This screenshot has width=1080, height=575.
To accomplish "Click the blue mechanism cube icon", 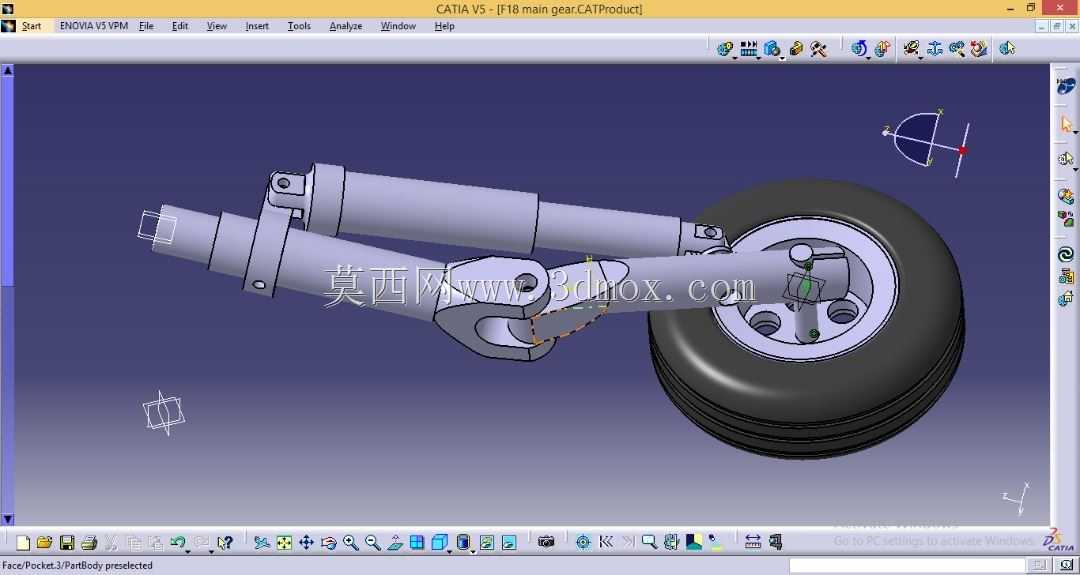I will point(772,49).
